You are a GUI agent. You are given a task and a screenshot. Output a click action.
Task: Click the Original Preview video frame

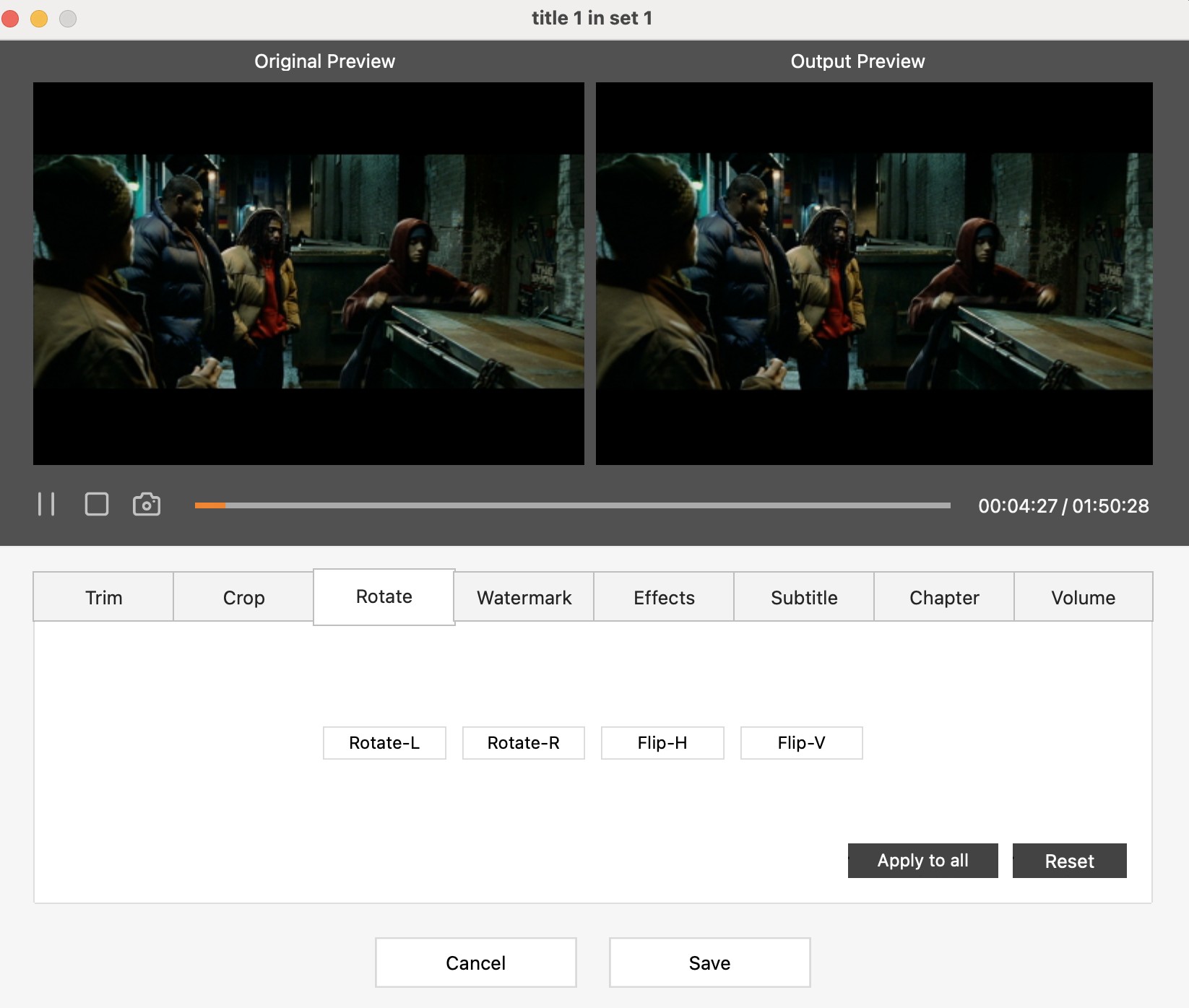coord(308,274)
